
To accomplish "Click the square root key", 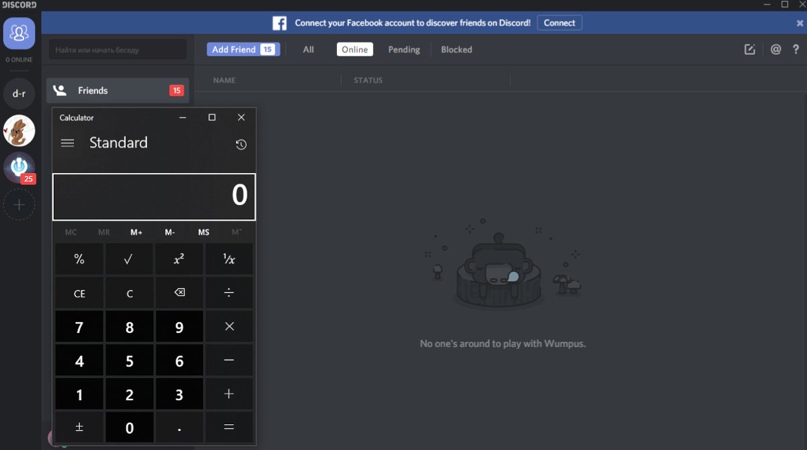I will 129,259.
